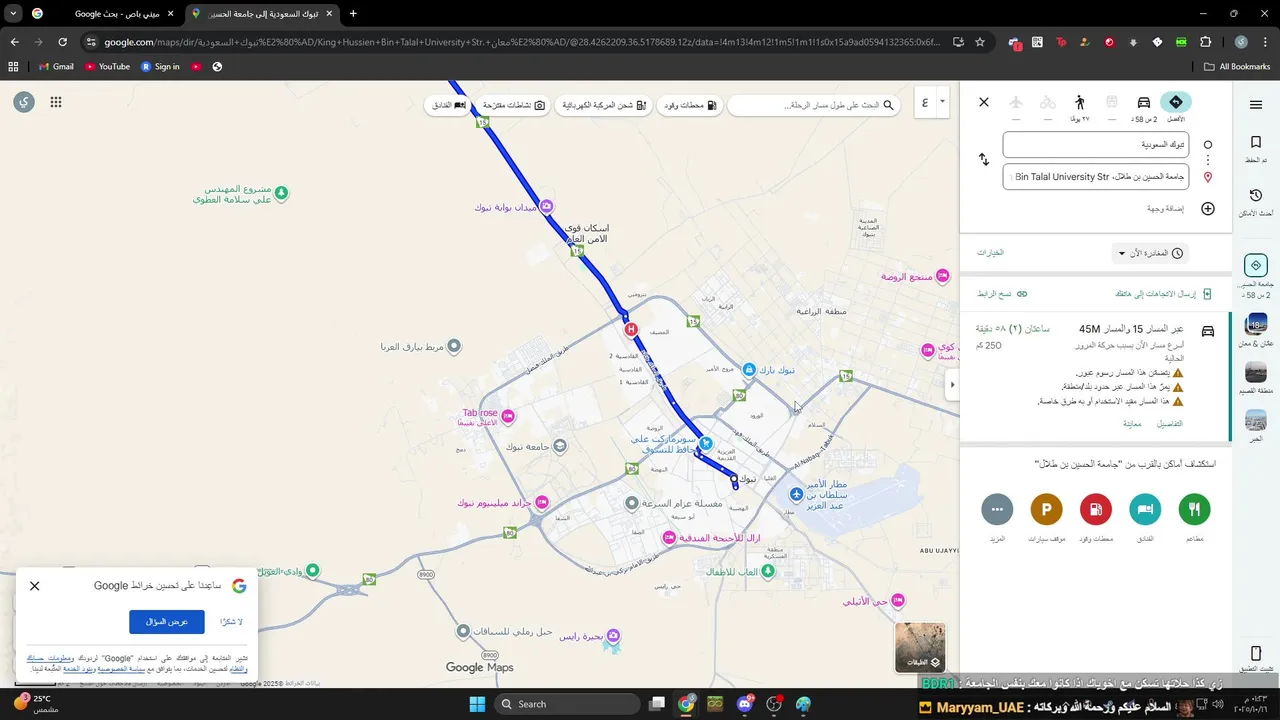Click No thanks in the survey popup
1280x720 pixels.
tap(232, 621)
